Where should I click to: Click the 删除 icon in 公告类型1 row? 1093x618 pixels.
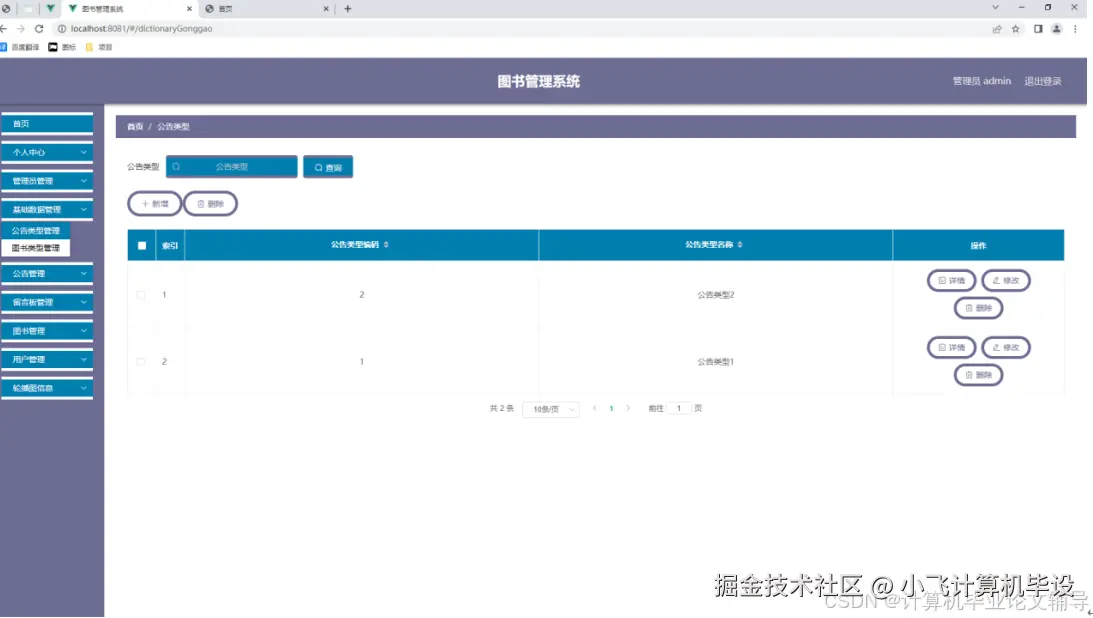pos(968,374)
